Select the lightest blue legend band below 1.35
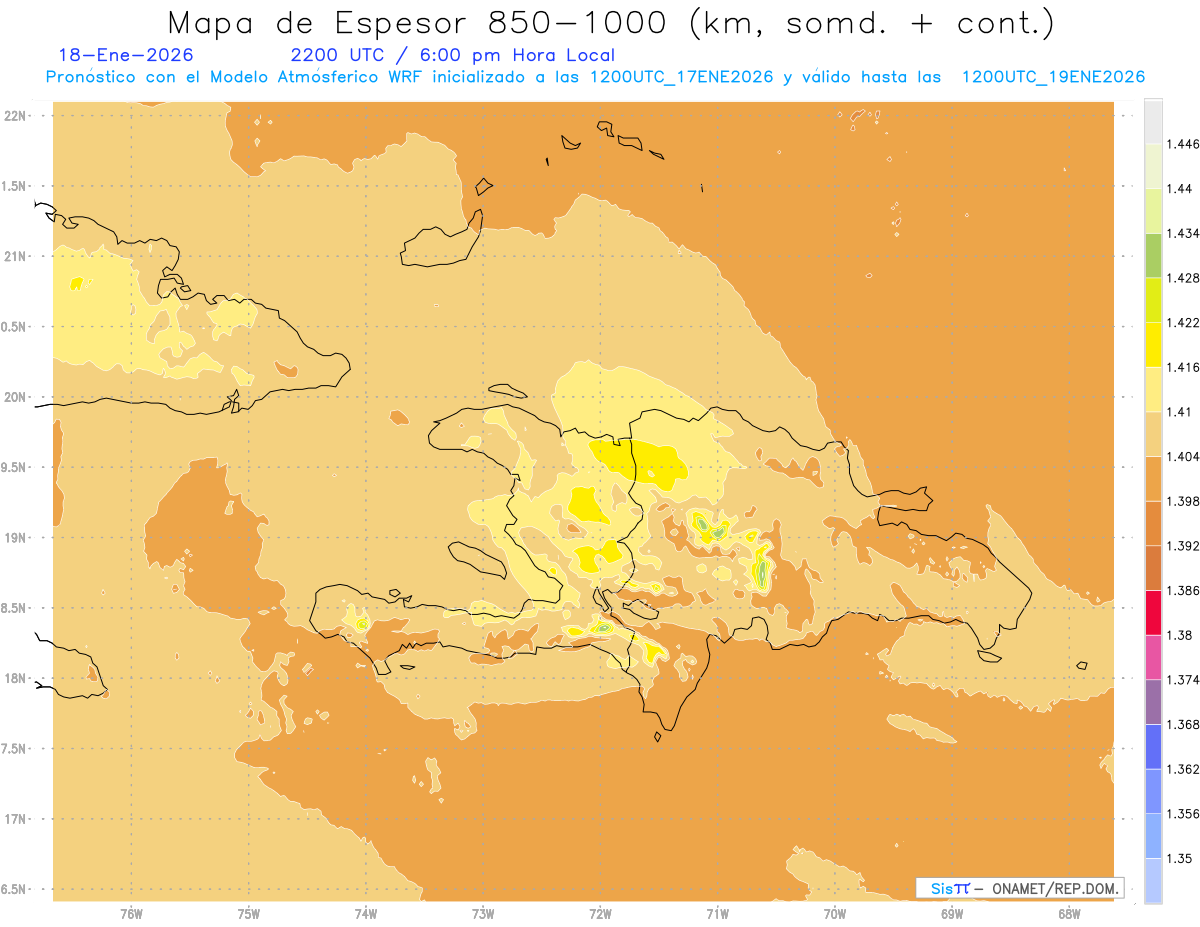The width and height of the screenshot is (1200, 927). click(x=1153, y=880)
